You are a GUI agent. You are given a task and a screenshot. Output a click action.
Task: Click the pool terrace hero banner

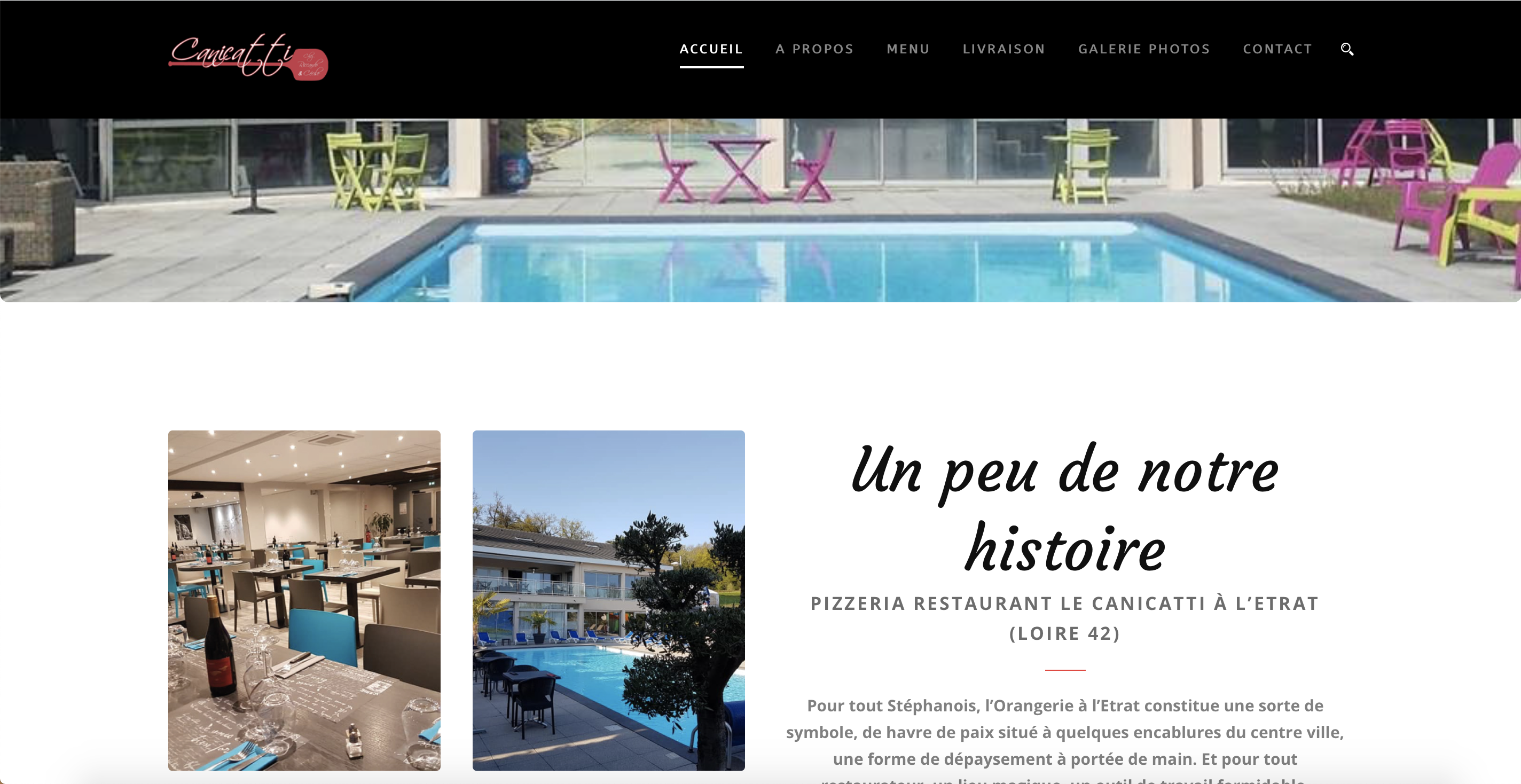tap(760, 210)
